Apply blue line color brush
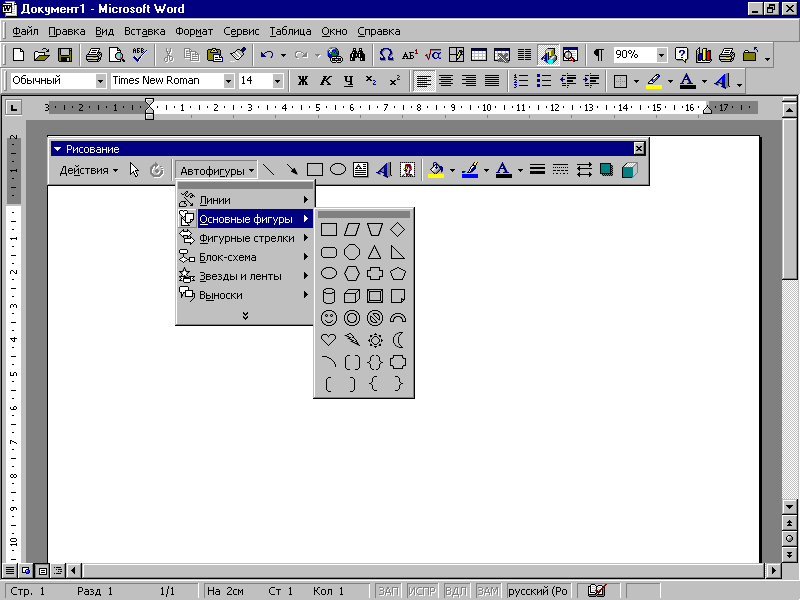Screen dimensions: 800x600 click(x=470, y=170)
